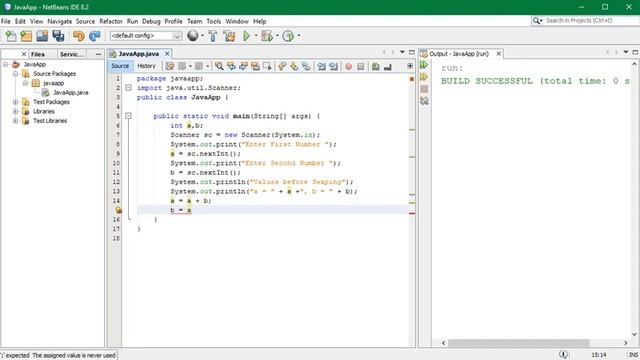Toggle Bookmark icon in editor toolbar
Viewport: 640px width, 360px height.
click(306, 66)
